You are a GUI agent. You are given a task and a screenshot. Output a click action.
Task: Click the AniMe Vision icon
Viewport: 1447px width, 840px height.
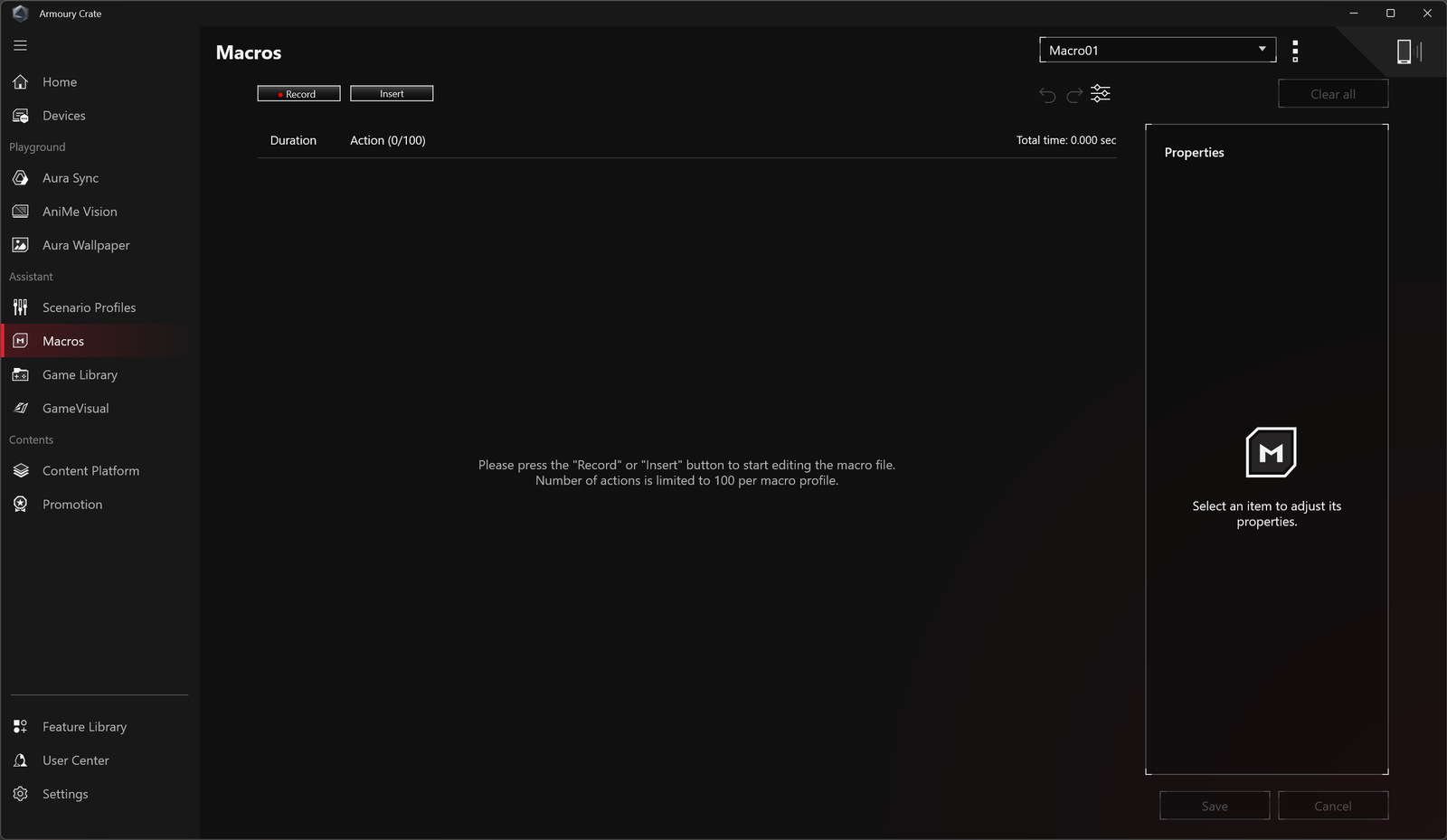click(21, 212)
